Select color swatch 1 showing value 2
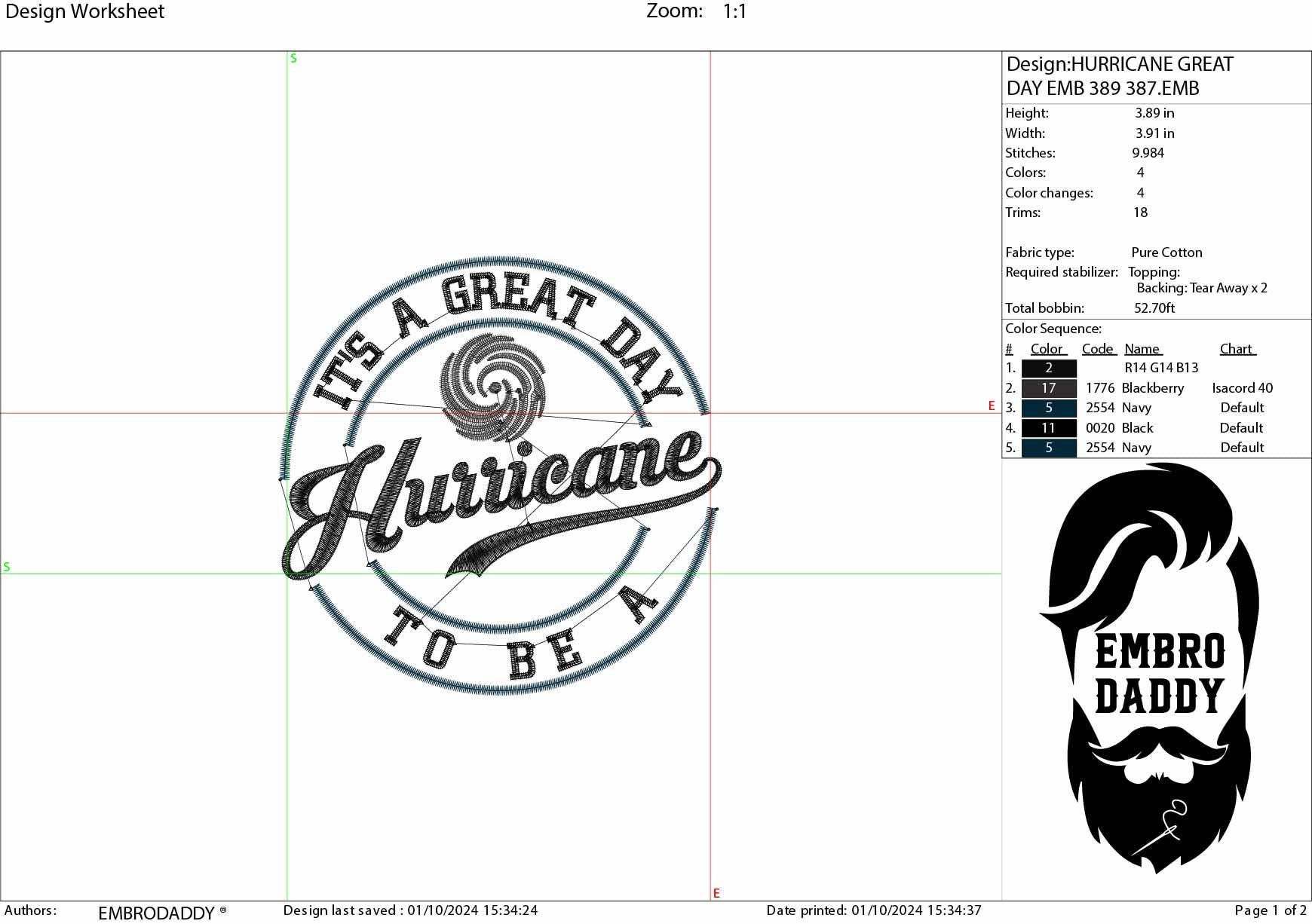This screenshot has width=1312, height=924. 1048,368
